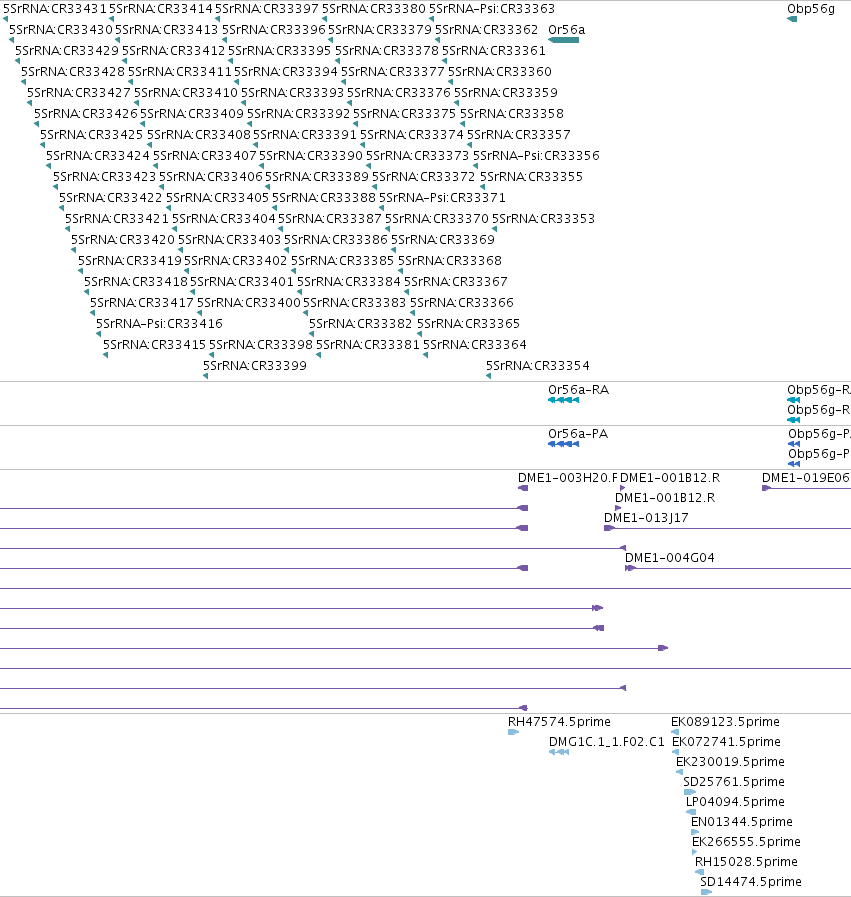
Task: Select the 5SrRNA:CR33417 label
Action: pyautogui.click(x=142, y=302)
